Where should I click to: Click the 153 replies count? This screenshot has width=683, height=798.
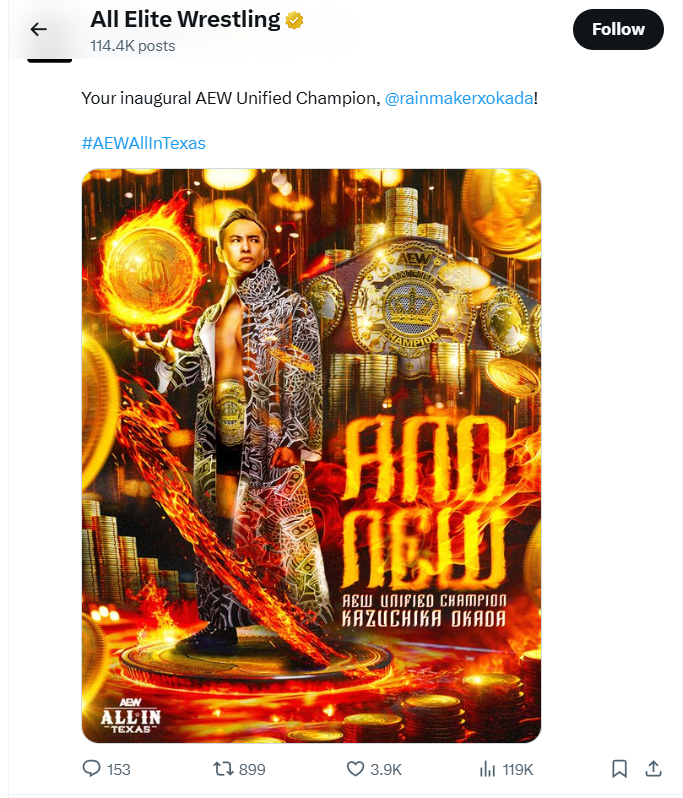119,769
